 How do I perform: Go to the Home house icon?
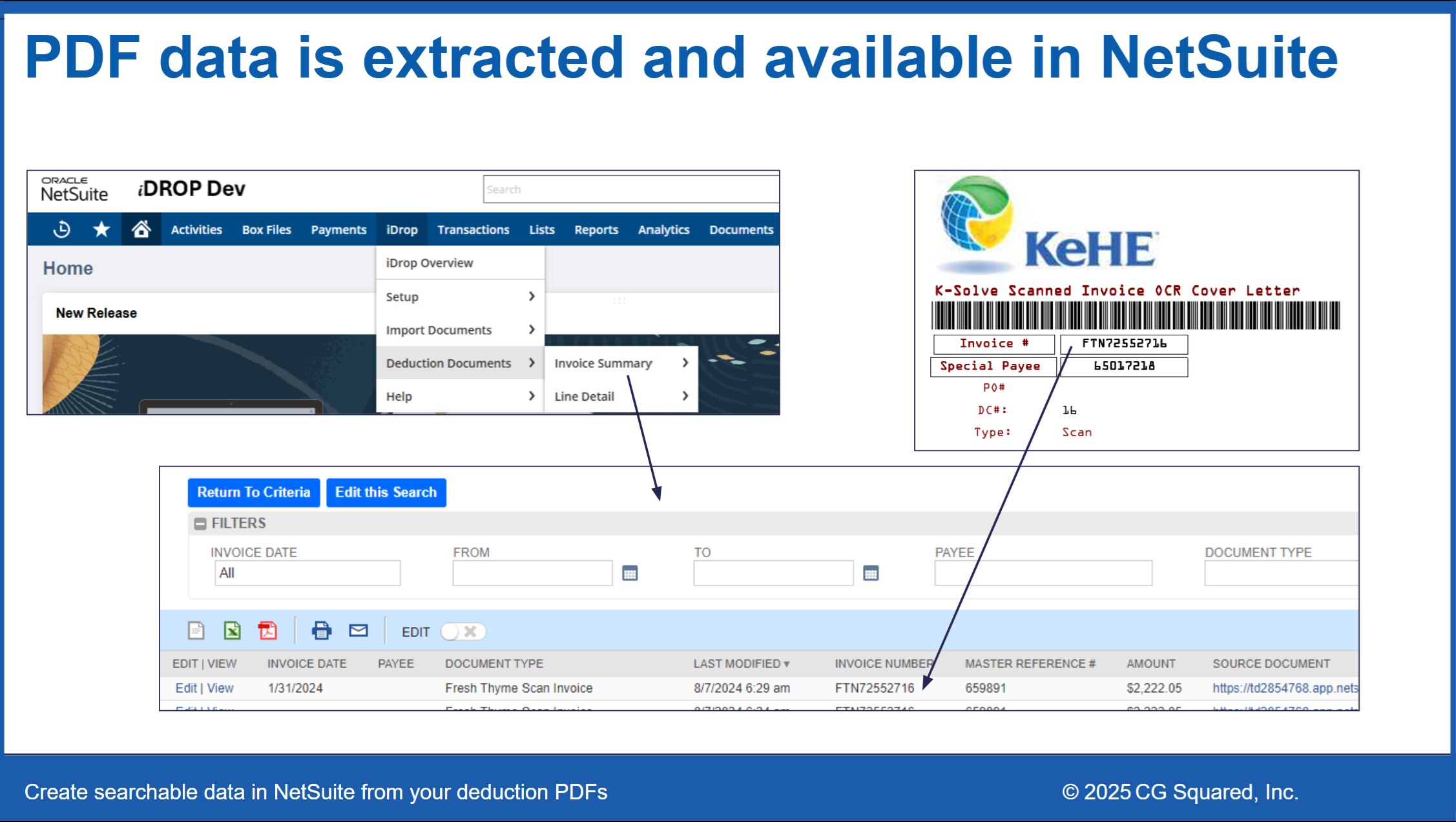tap(141, 229)
